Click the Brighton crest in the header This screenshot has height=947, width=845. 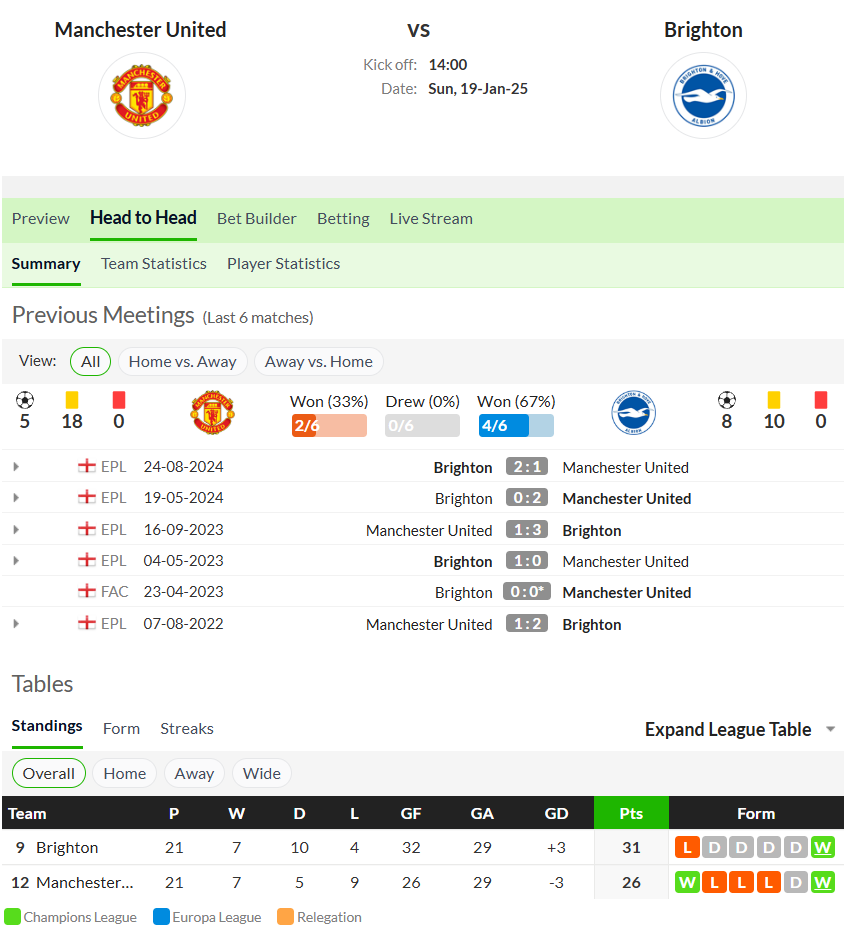(703, 95)
